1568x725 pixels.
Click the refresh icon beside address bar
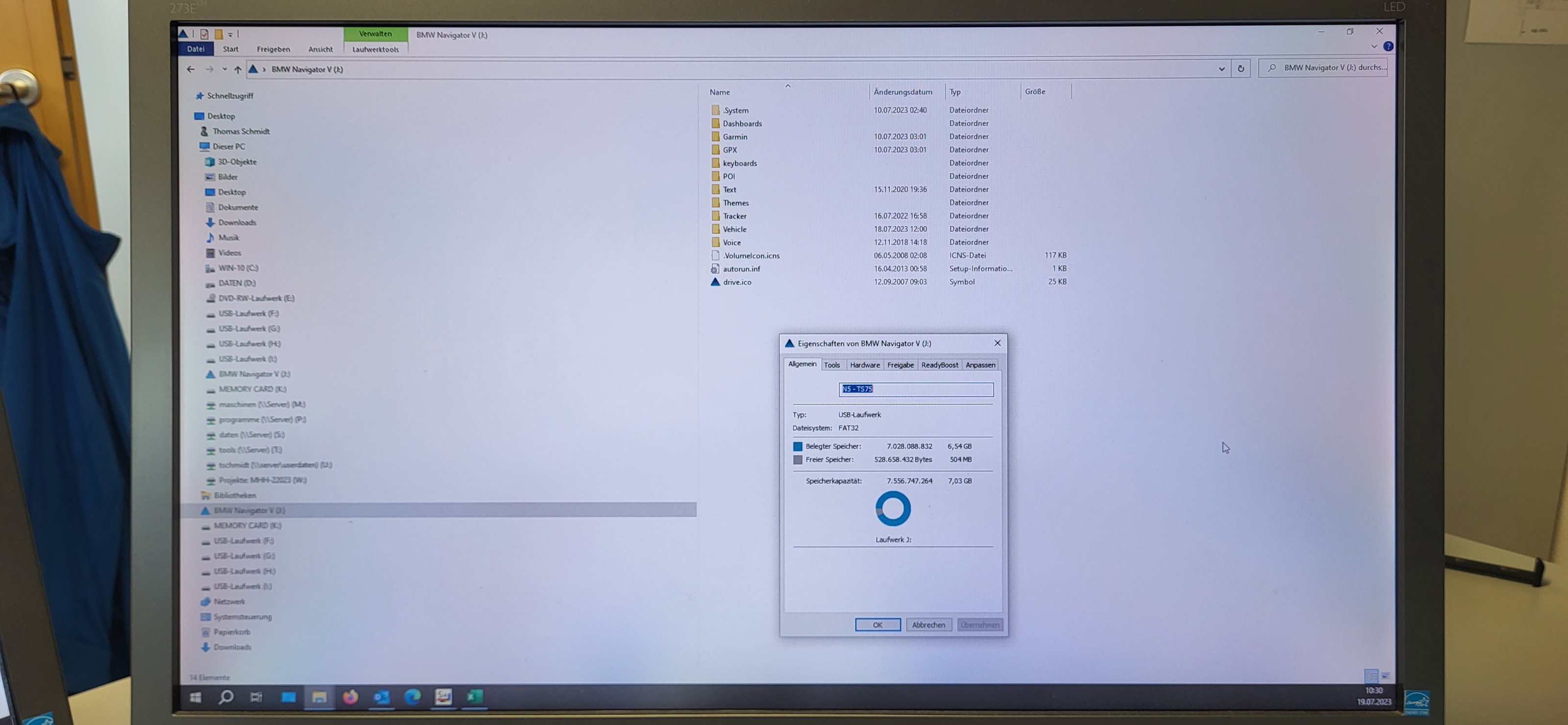pos(1241,68)
